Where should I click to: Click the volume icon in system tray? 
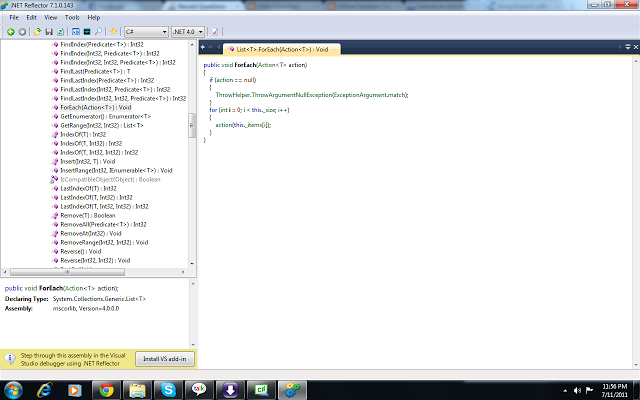click(577, 390)
